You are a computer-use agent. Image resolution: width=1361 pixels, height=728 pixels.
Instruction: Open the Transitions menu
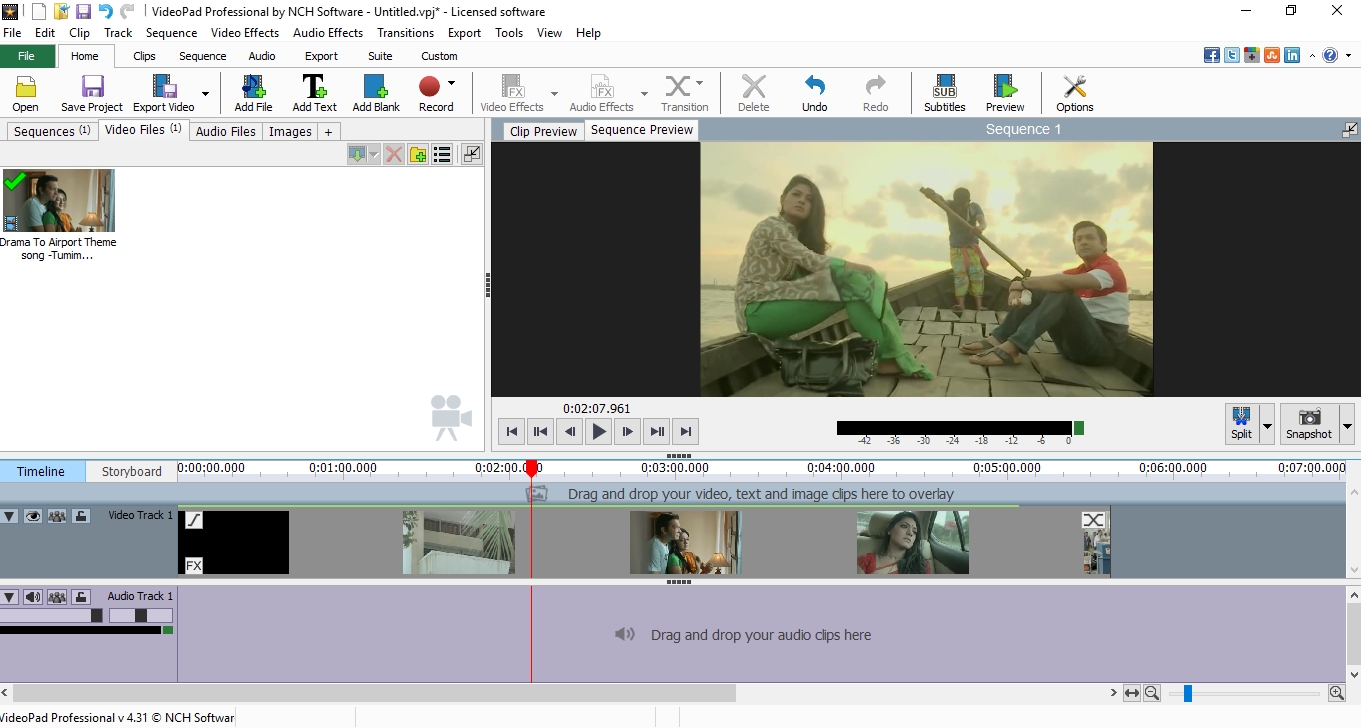(x=405, y=33)
